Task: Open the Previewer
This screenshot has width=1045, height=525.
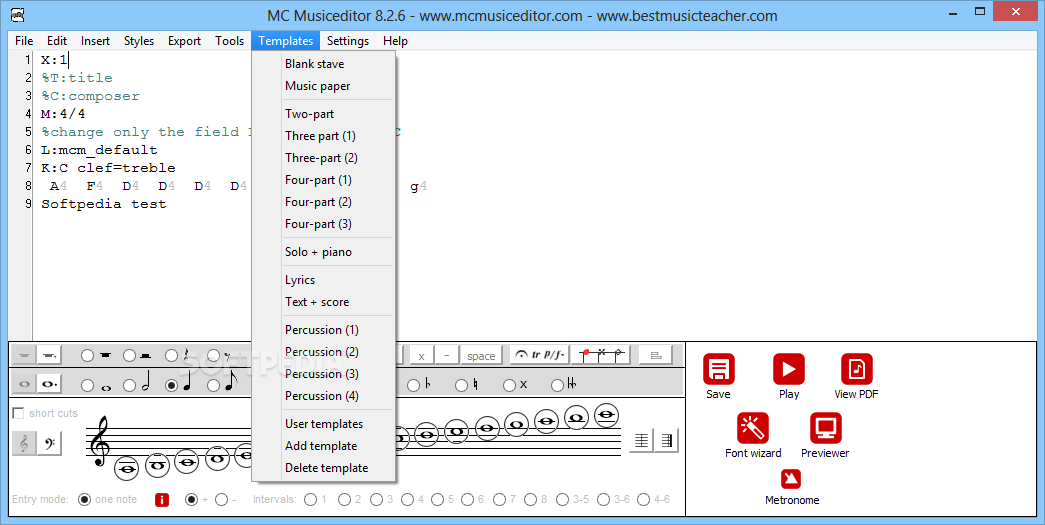Action: tap(825, 428)
